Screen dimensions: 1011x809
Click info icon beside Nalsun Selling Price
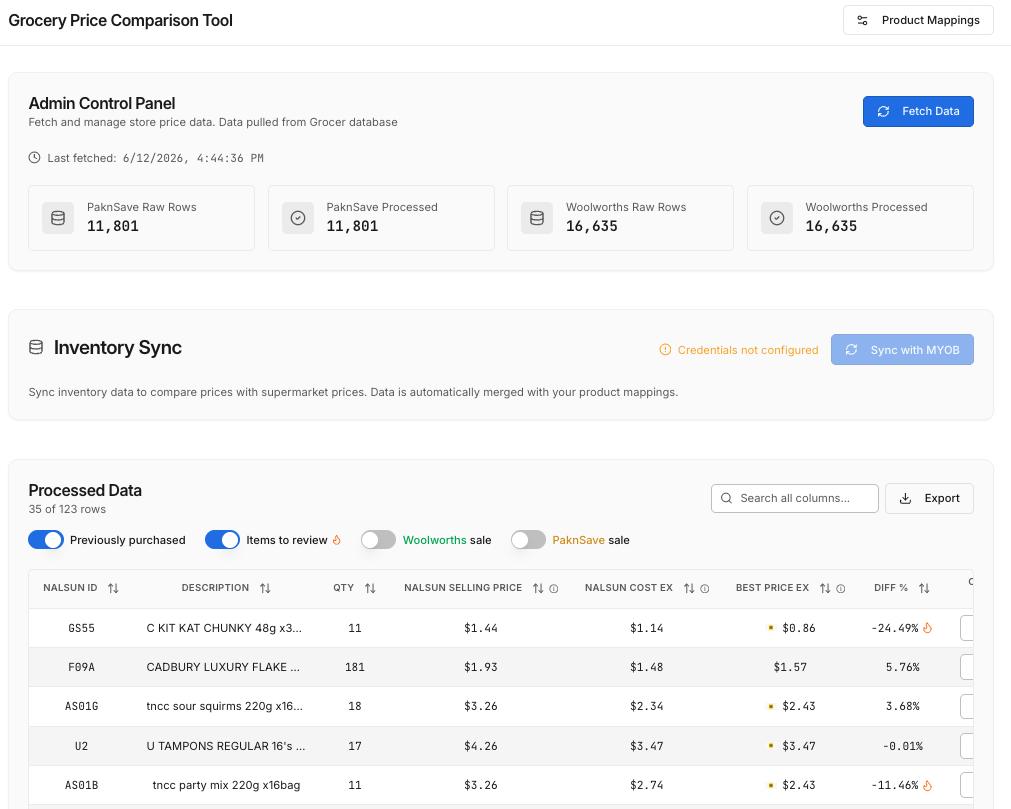click(x=554, y=589)
